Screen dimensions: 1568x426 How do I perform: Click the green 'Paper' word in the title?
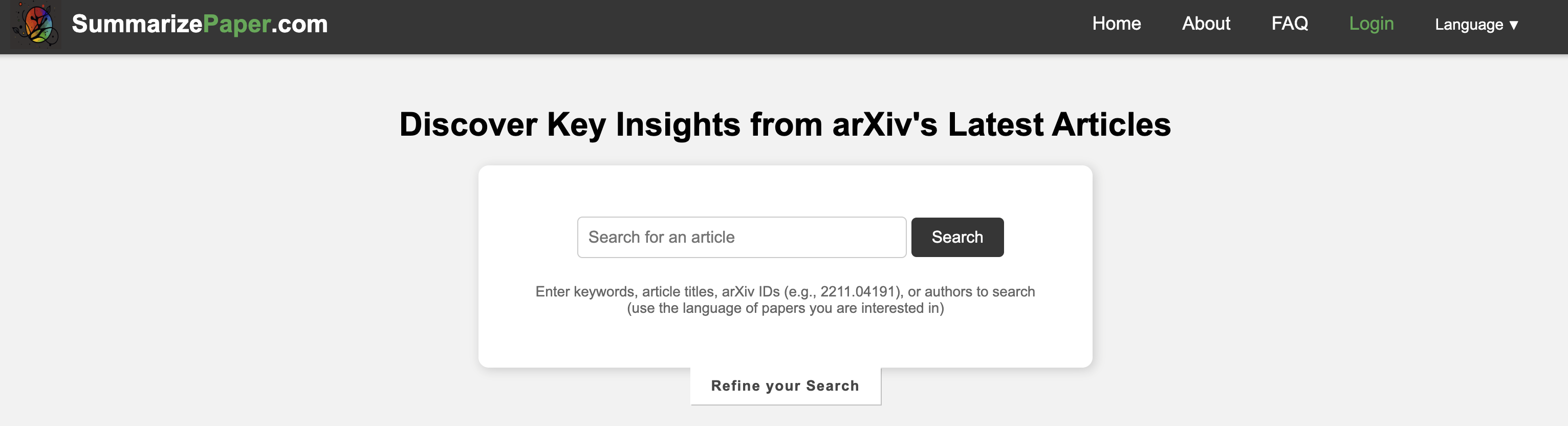tap(236, 25)
